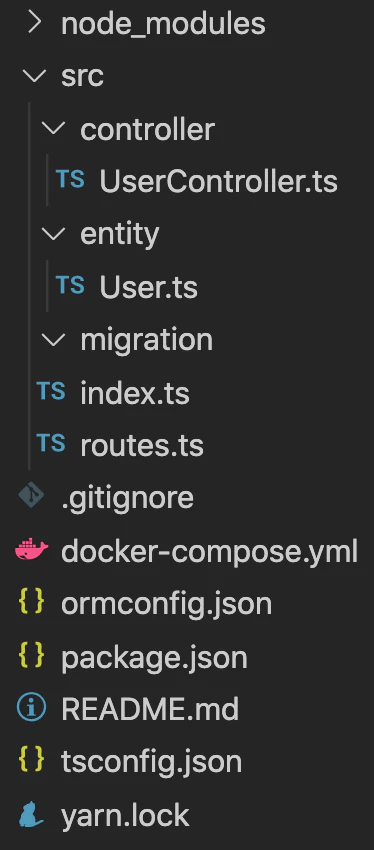The image size is (374, 850).
Task: Click the TS icon next to User.ts
Action: coord(70,285)
